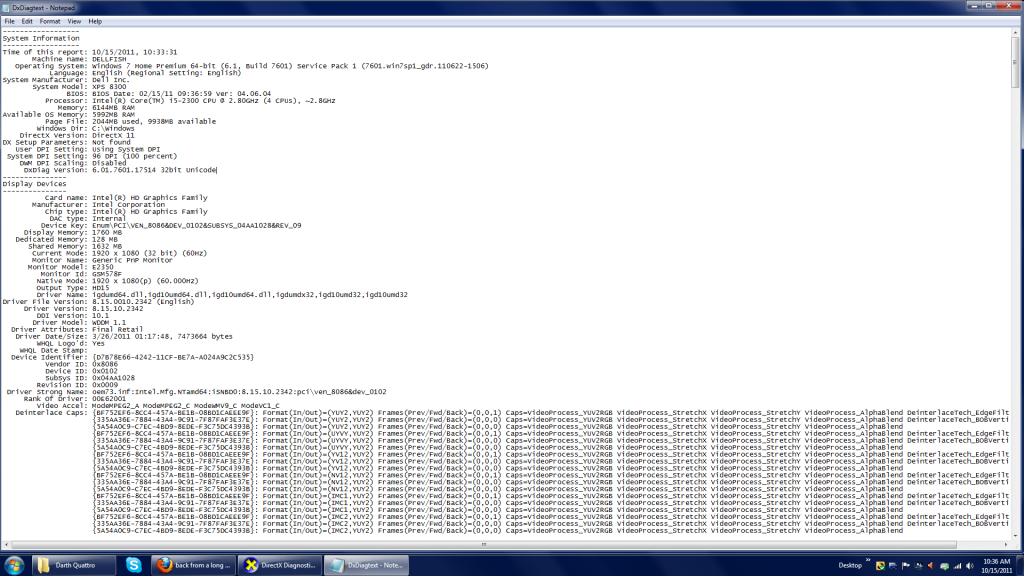
Task: Open the wireless signal bars tray icon
Action: (957, 566)
